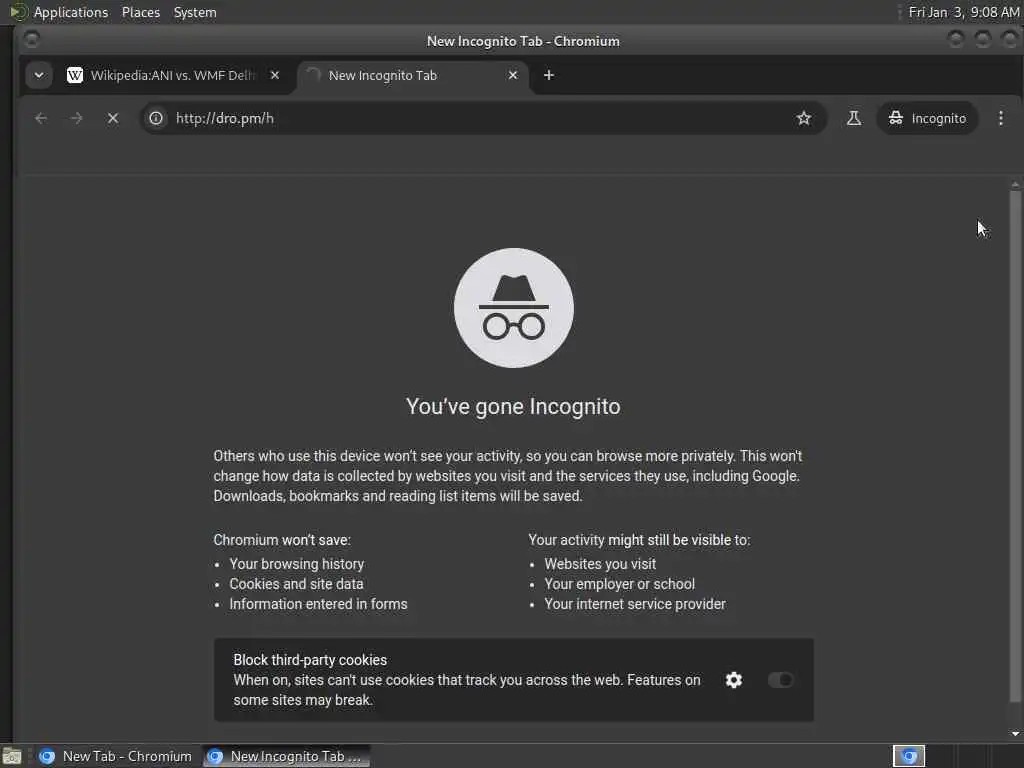This screenshot has height=768, width=1024.
Task: Close the New Incognito Tab
Action: coord(513,75)
